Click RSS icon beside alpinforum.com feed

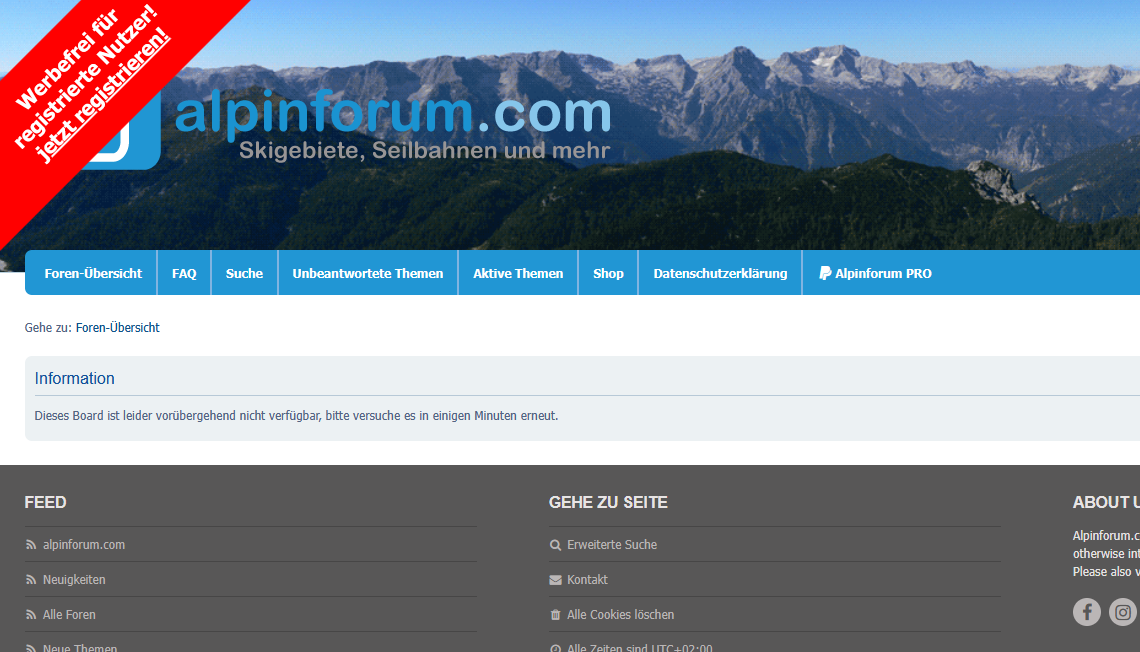[31, 545]
